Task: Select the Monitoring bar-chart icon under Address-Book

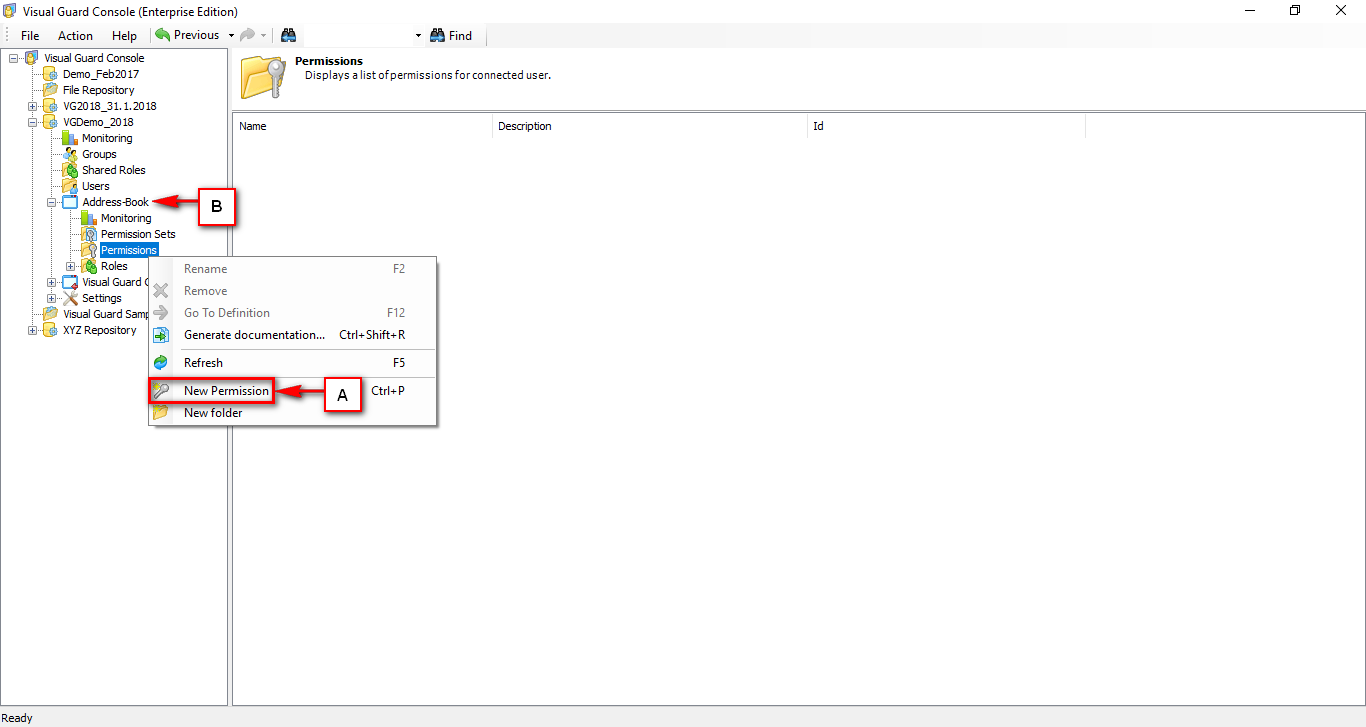Action: tap(90, 218)
